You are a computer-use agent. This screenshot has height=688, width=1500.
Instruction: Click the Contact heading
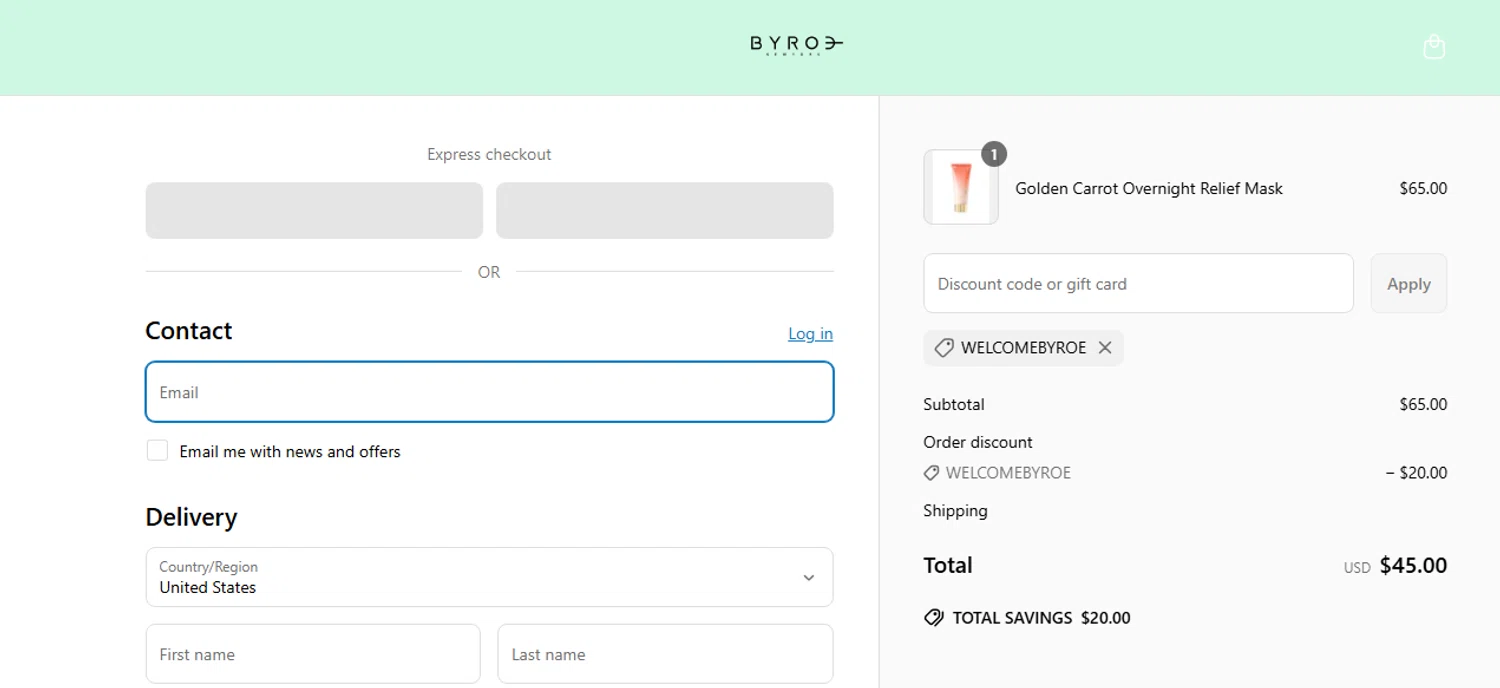189,331
